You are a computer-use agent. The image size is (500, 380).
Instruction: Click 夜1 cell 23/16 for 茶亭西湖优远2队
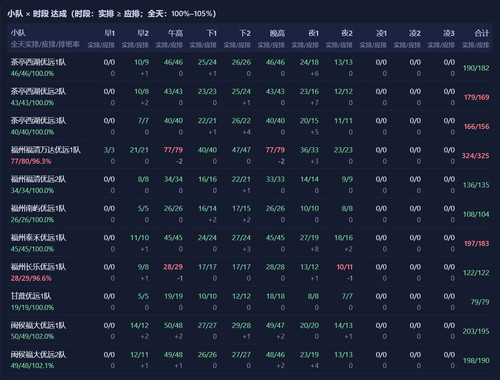pyautogui.click(x=309, y=91)
